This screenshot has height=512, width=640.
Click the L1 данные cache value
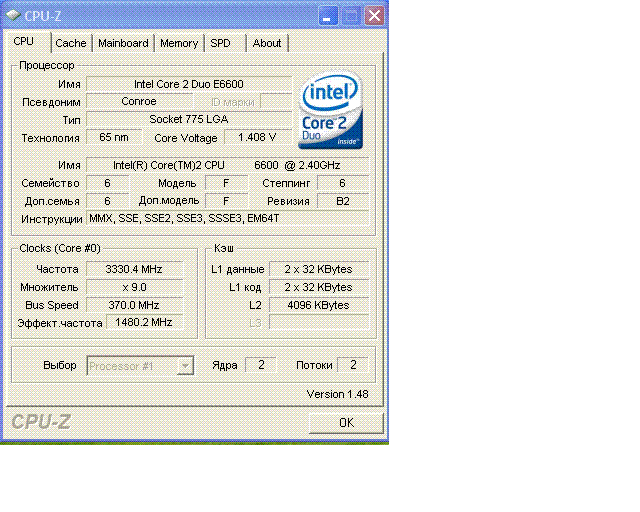click(319, 269)
